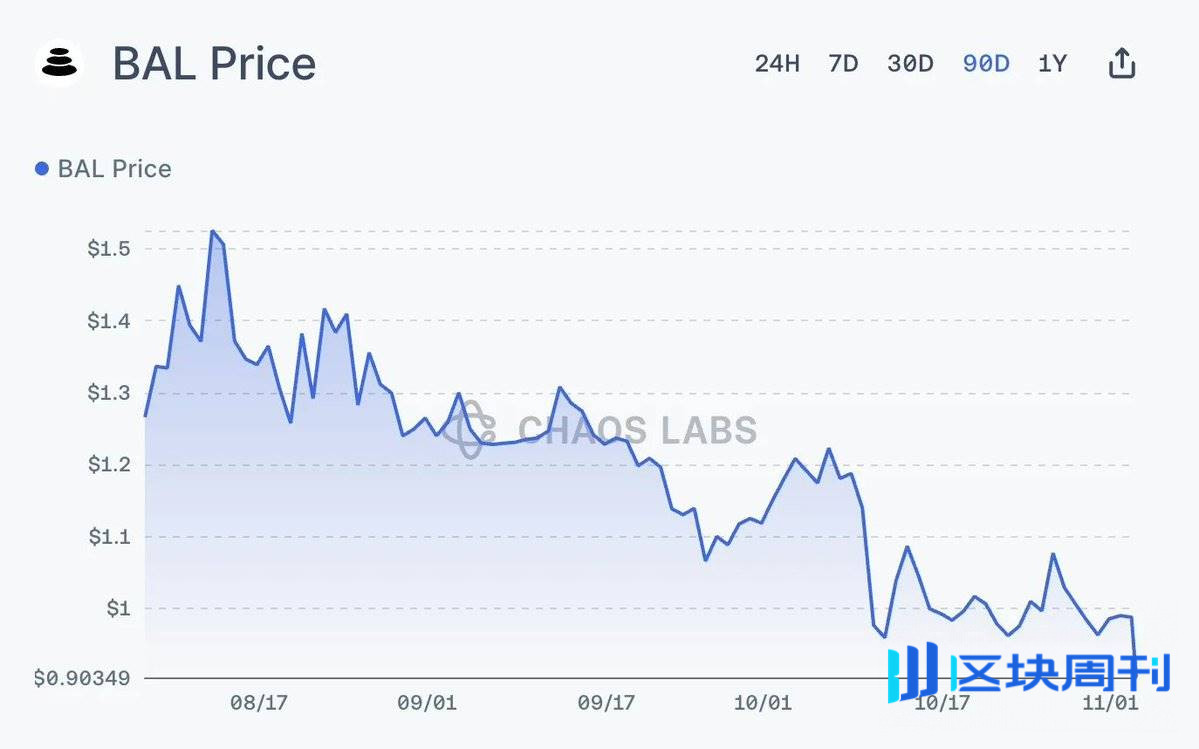Click the 08/17 date label on x-axis
1199x749 pixels.
tap(259, 703)
